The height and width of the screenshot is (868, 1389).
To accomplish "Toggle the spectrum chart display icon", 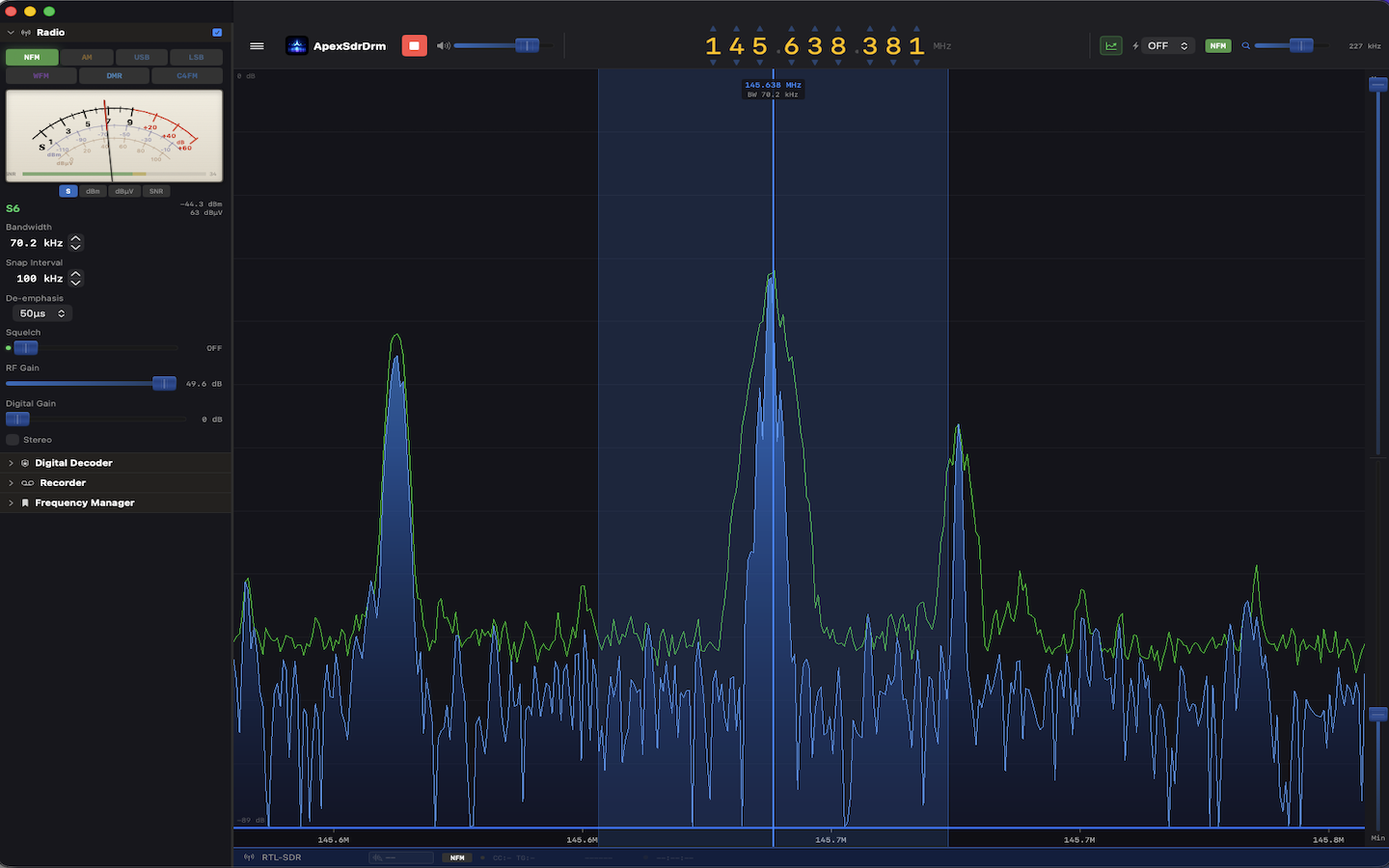I will pyautogui.click(x=1110, y=45).
